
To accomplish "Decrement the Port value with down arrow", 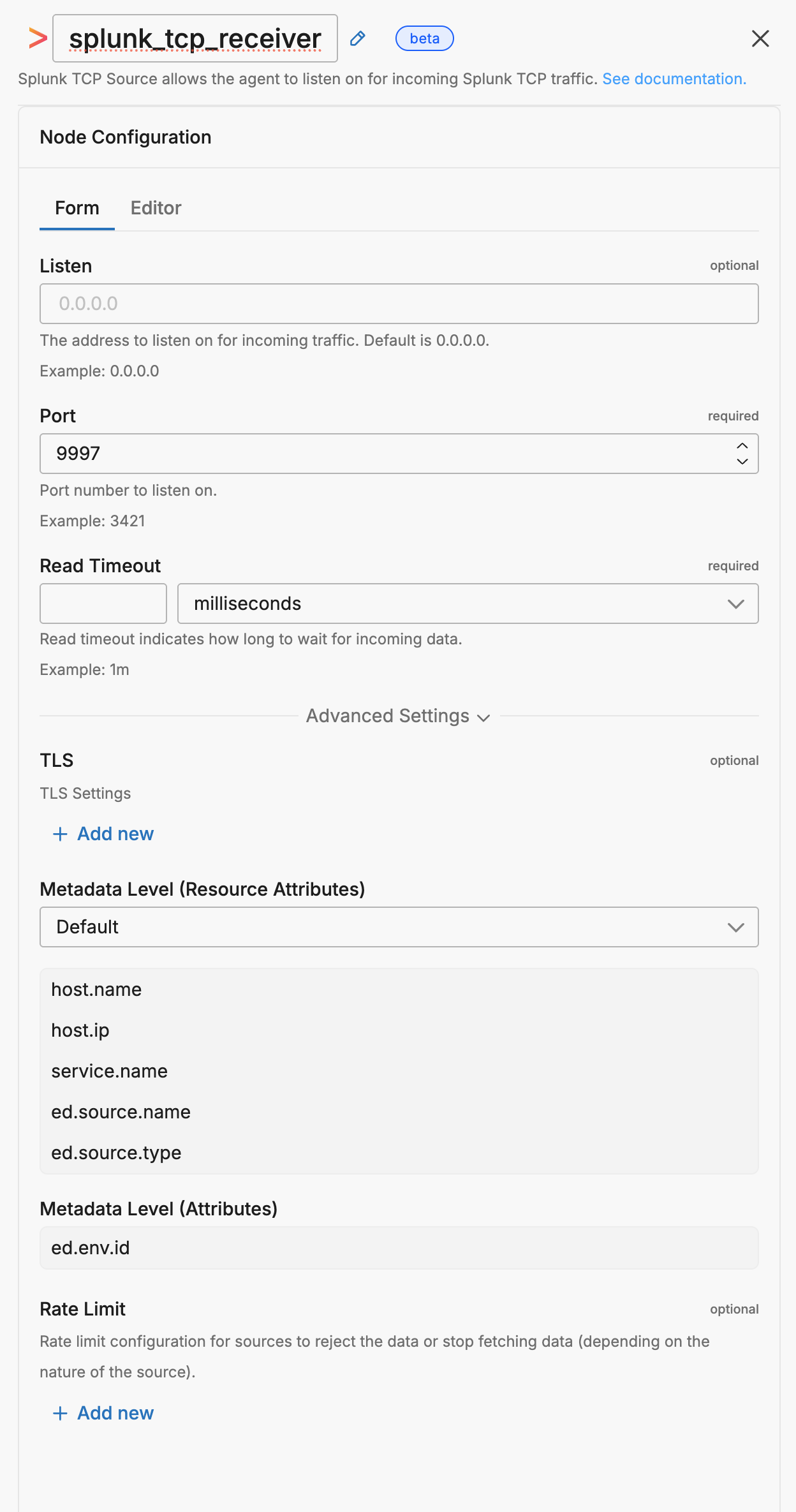I will (742, 461).
